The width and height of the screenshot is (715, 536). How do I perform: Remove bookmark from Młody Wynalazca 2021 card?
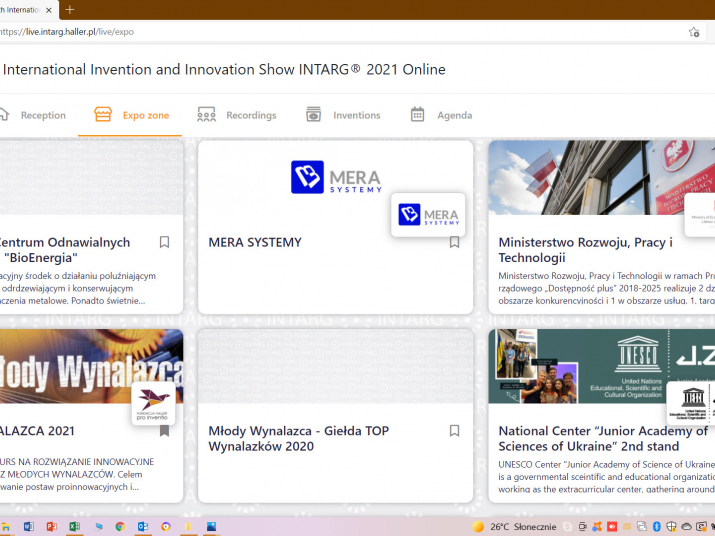[x=165, y=431]
